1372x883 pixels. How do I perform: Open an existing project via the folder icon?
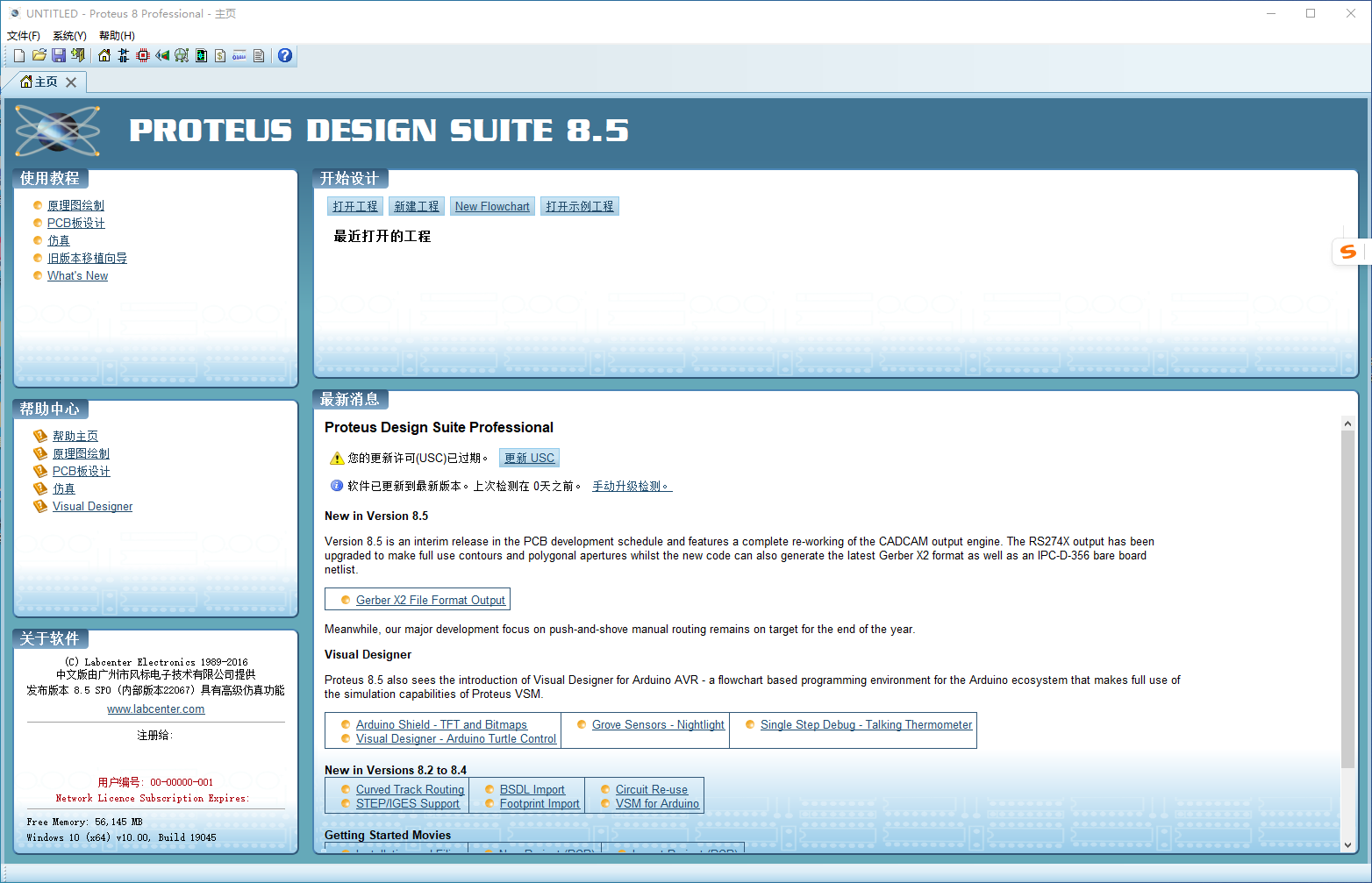39,55
